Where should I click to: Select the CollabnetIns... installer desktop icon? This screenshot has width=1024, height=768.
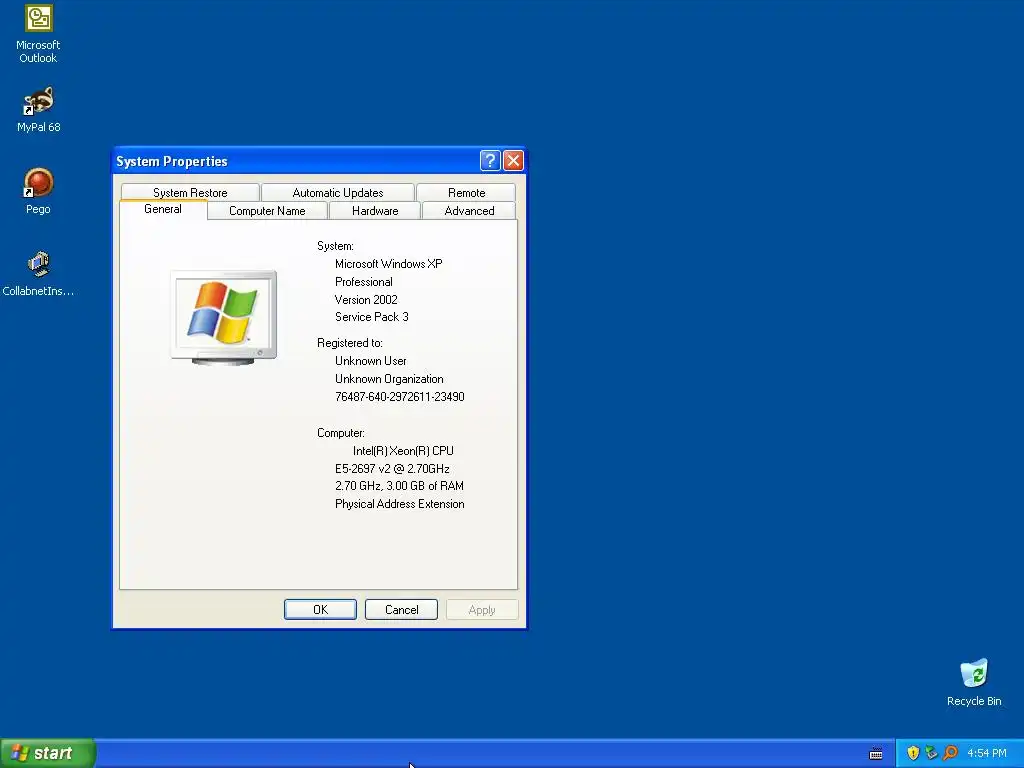point(38,274)
